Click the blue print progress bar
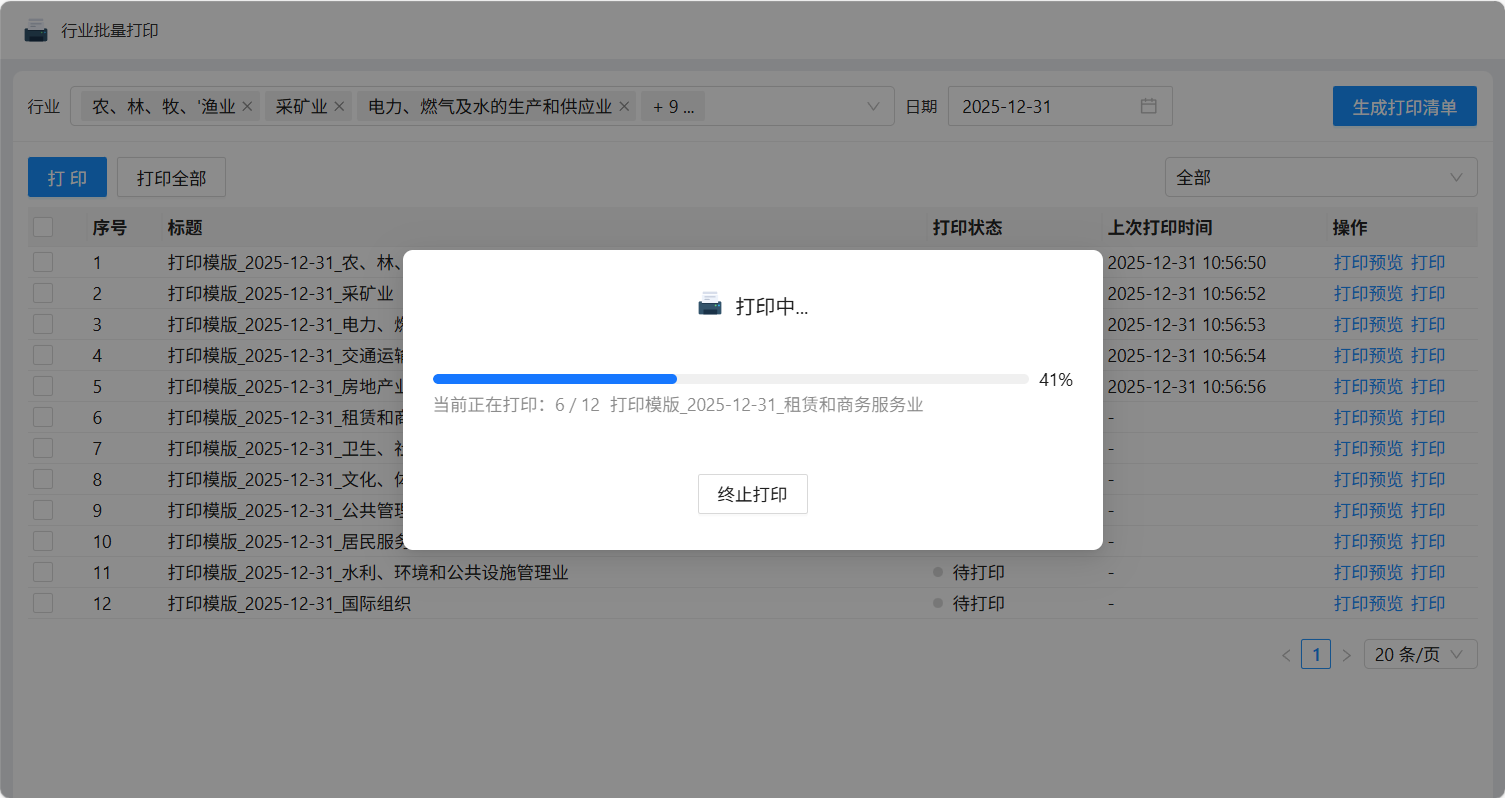Screen dimensions: 1505x798 coord(555,379)
